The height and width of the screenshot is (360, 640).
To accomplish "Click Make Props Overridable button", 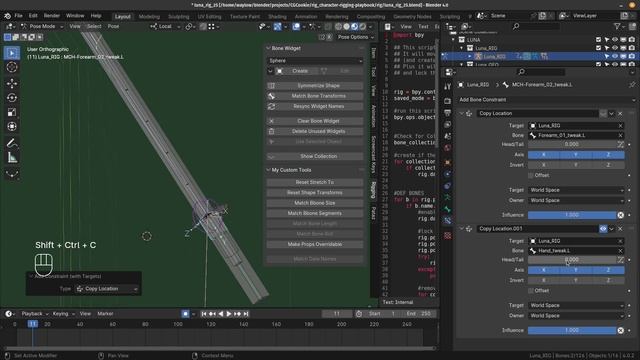I will pos(315,244).
